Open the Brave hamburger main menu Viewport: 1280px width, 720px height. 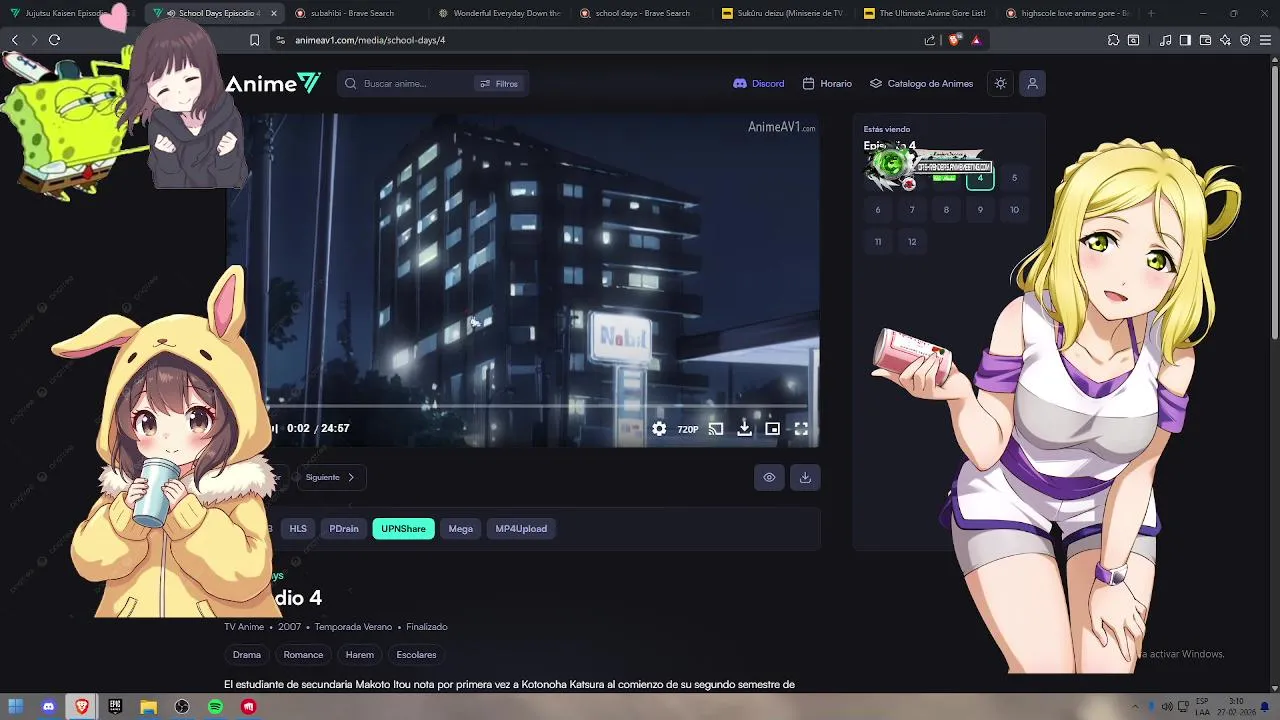point(1266,40)
